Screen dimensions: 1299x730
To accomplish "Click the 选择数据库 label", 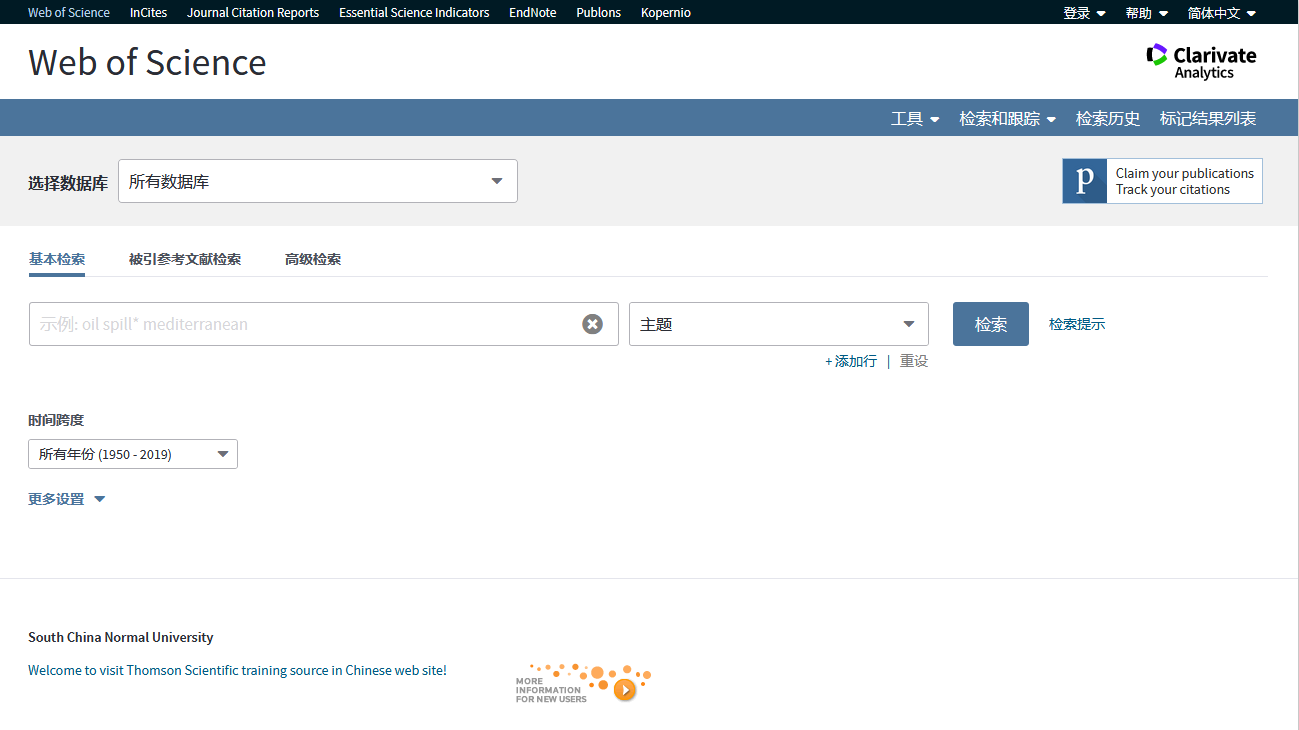I will click(x=68, y=183).
